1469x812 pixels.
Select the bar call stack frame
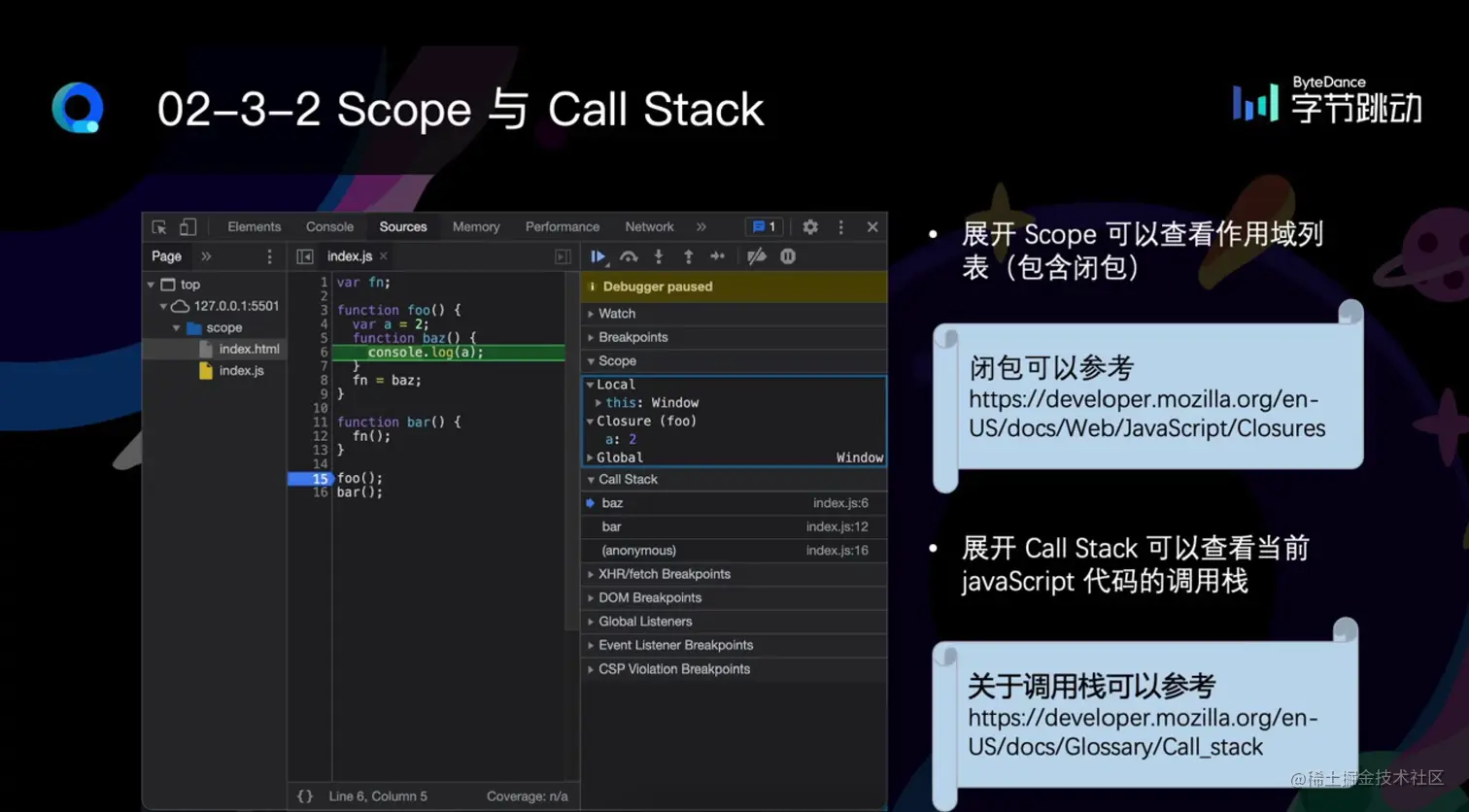pos(734,526)
